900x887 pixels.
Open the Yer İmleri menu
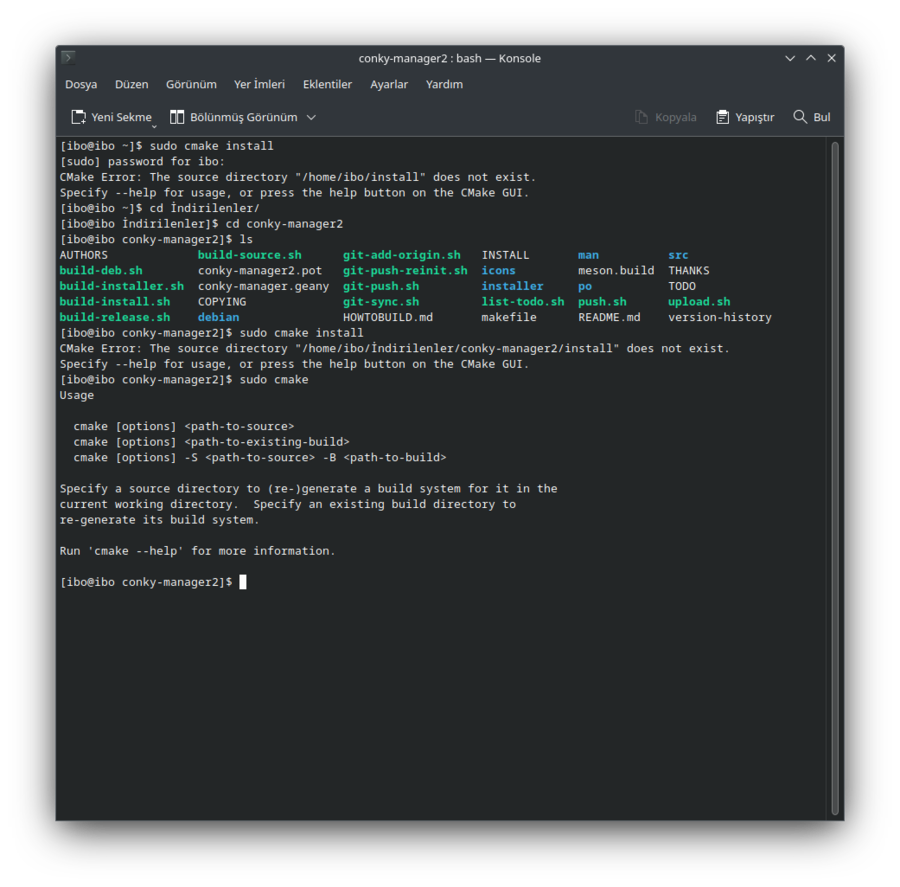pos(259,84)
